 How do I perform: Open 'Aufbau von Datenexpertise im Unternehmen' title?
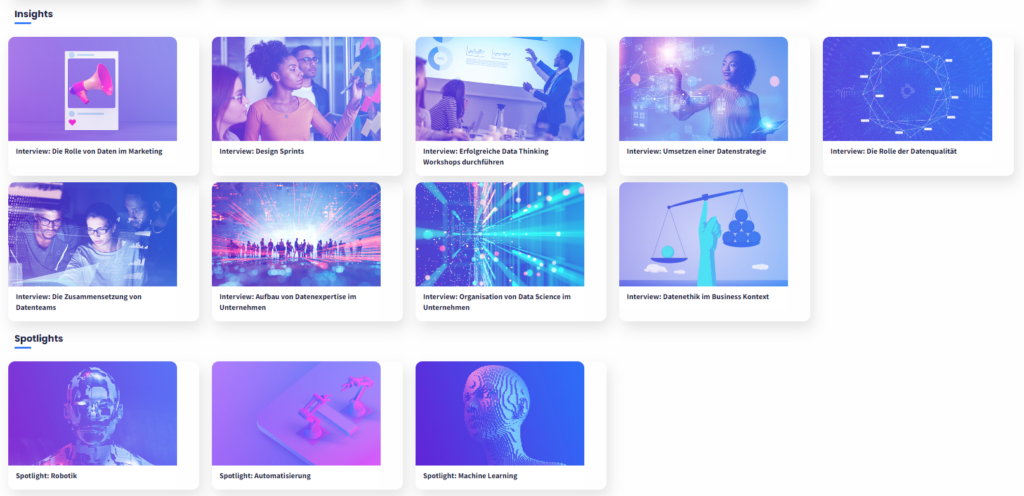pyautogui.click(x=287, y=302)
